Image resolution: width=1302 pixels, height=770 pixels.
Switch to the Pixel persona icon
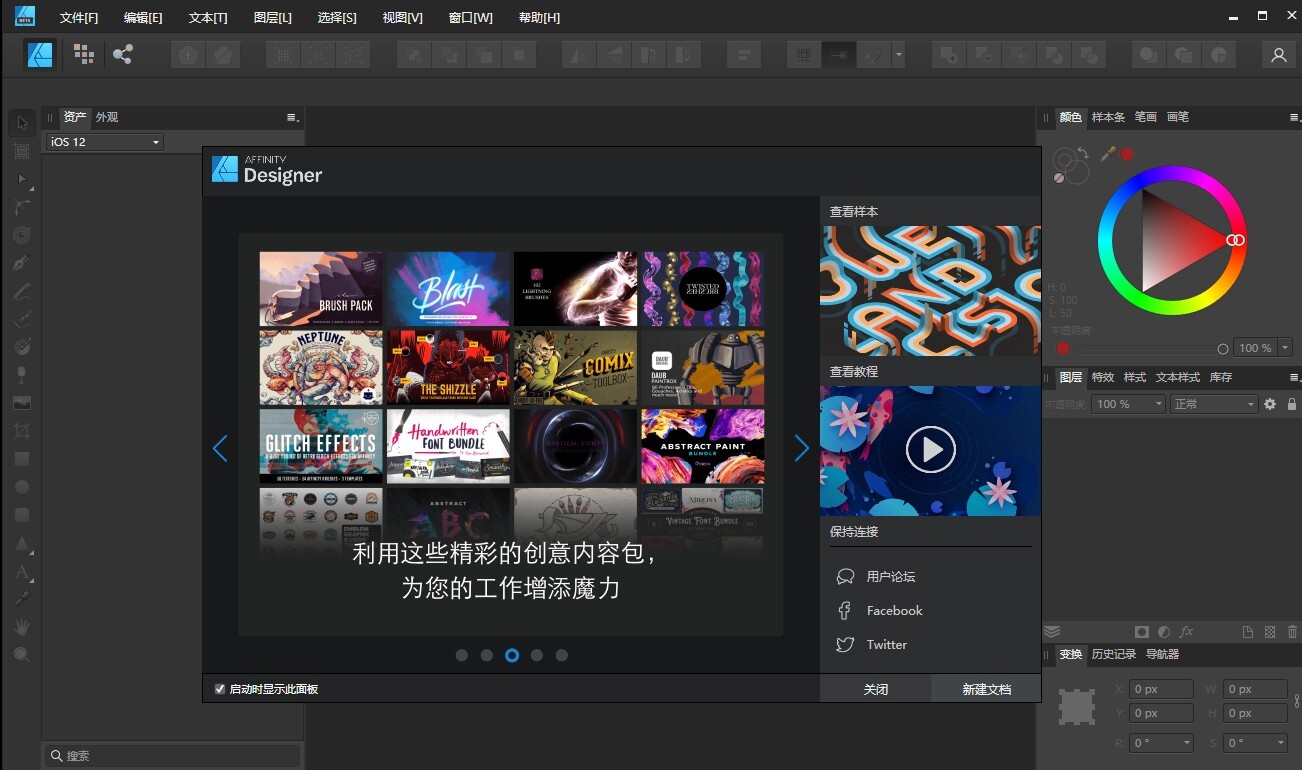(x=84, y=54)
